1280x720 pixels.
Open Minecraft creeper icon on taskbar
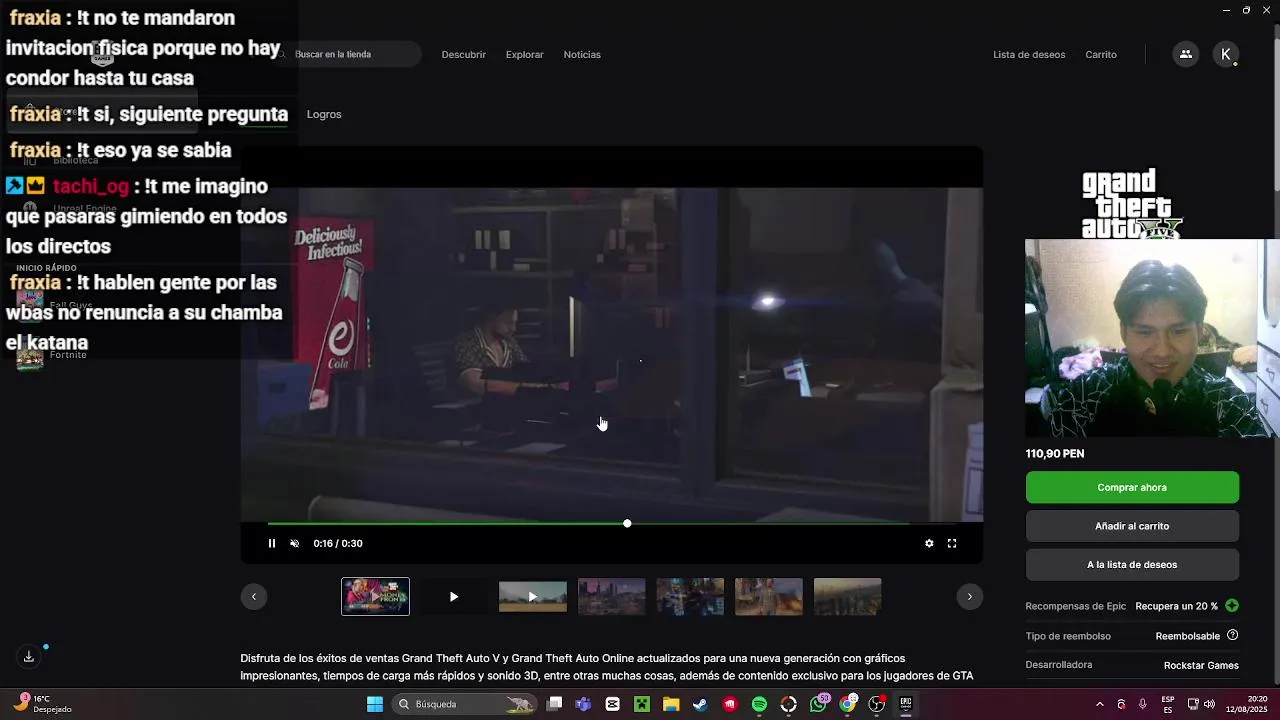(x=642, y=704)
